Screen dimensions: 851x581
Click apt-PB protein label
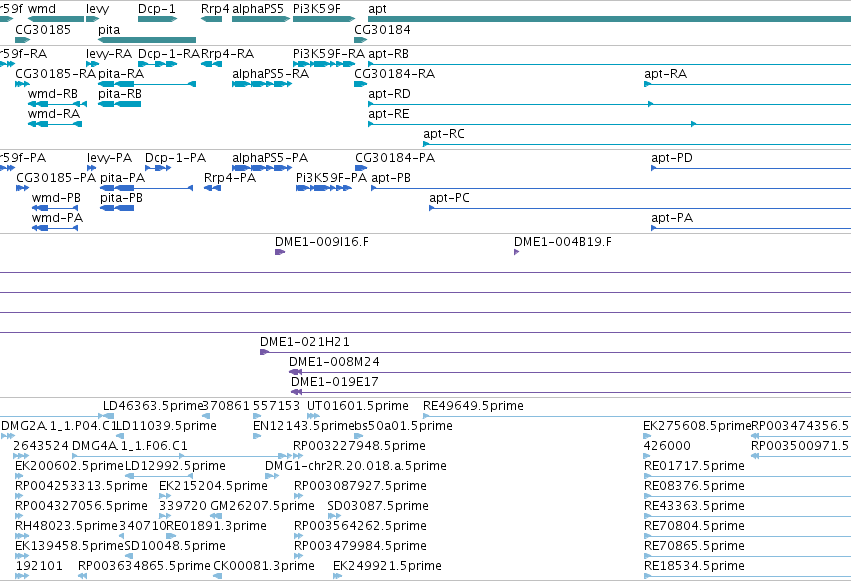tap(391, 178)
